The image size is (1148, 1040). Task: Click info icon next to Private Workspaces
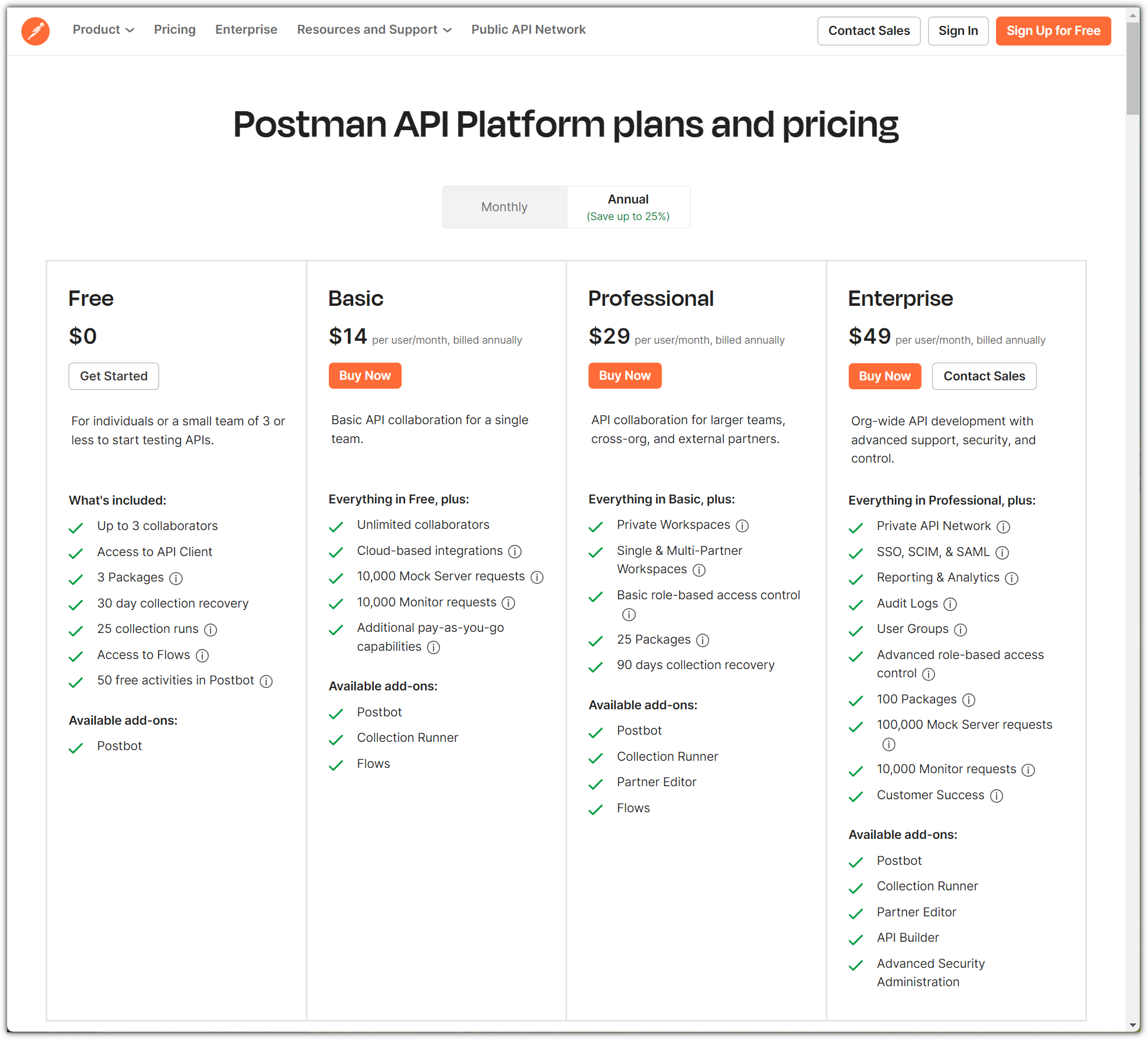tap(742, 525)
